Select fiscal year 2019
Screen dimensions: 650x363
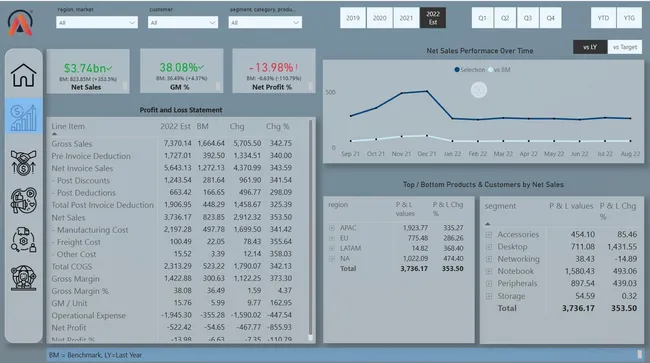point(353,18)
